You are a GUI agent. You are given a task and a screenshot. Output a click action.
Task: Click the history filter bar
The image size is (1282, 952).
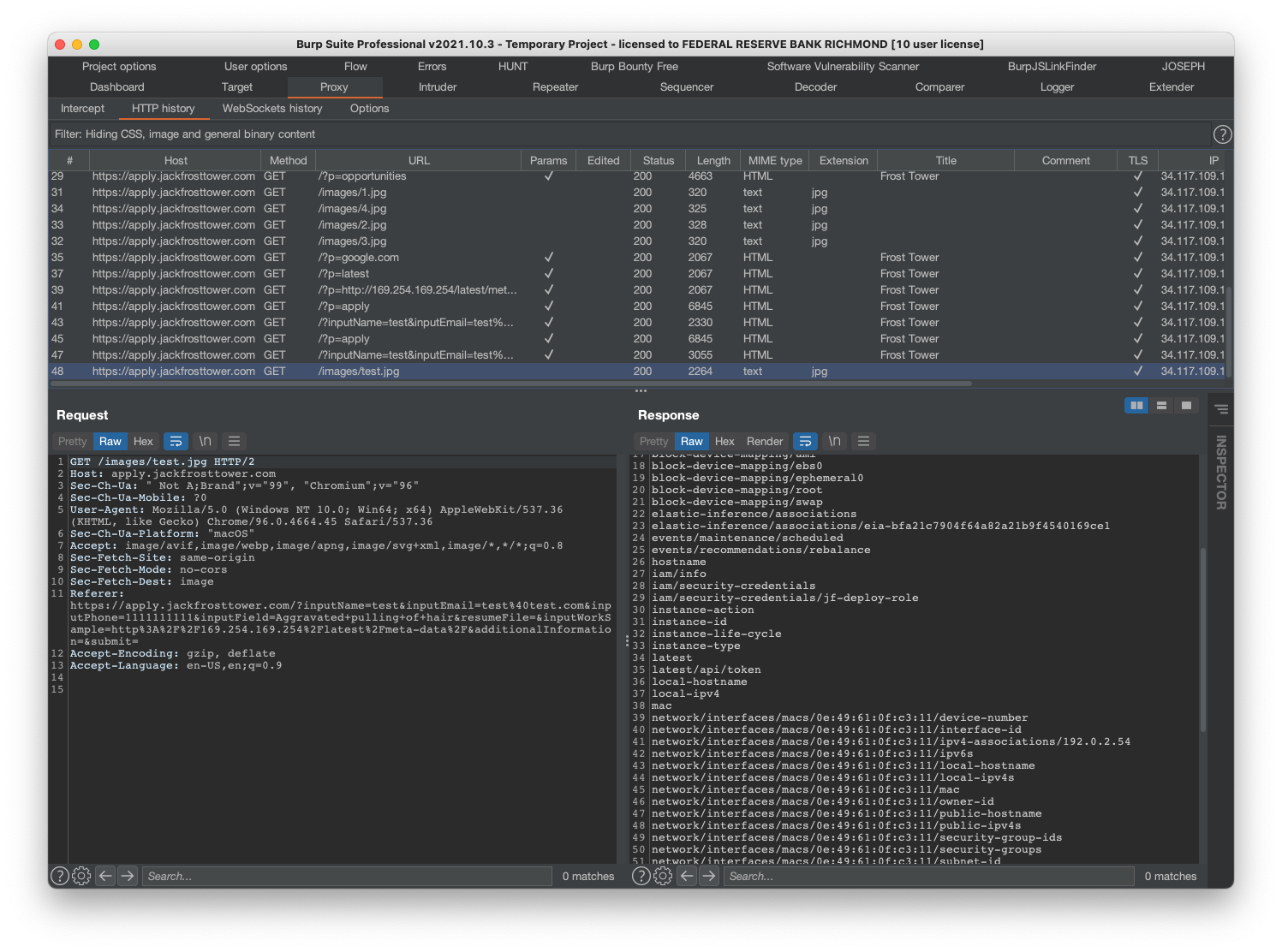click(x=629, y=134)
